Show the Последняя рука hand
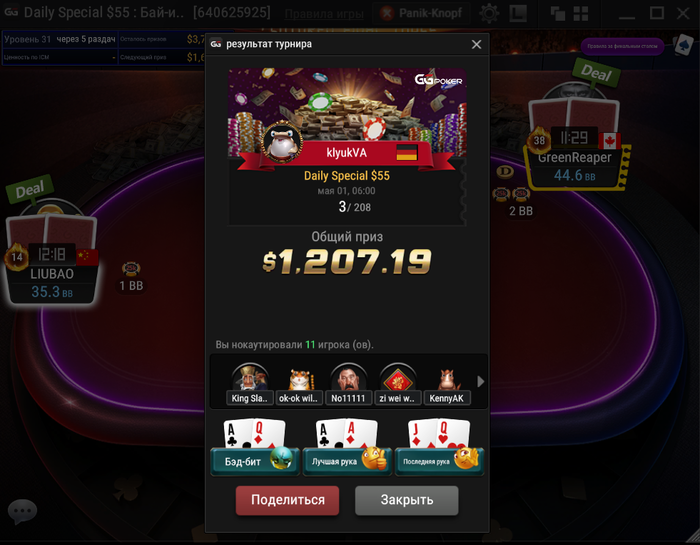 pos(439,447)
